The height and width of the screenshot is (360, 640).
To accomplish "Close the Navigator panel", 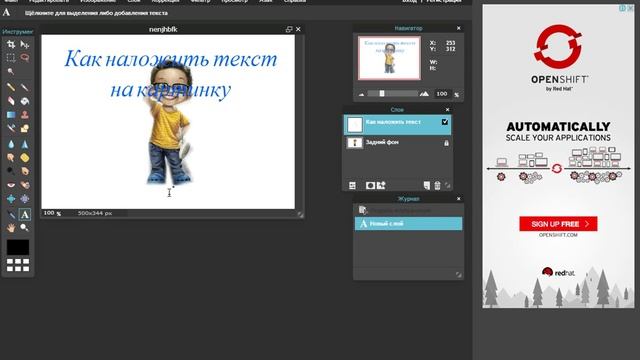I will [459, 28].
